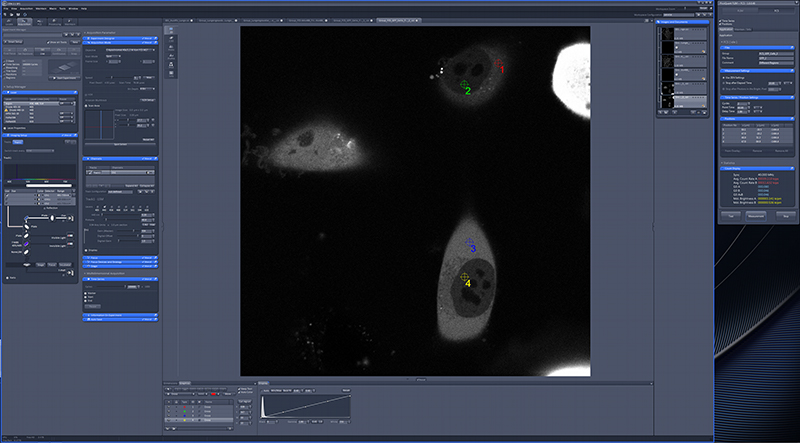Image resolution: width=800 pixels, height=443 pixels.
Task: Click the green crosshair marker 2
Action: pyautogui.click(x=464, y=87)
